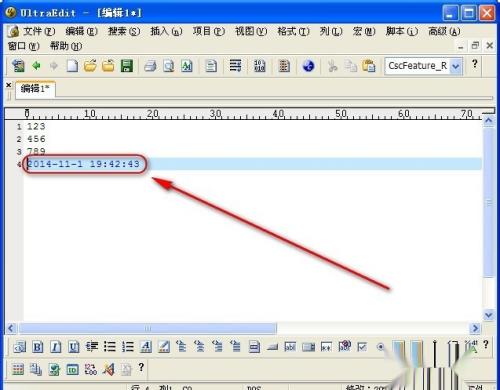This screenshot has width=500, height=390.
Task: Open the 编辑(E) menu
Action: 81,31
